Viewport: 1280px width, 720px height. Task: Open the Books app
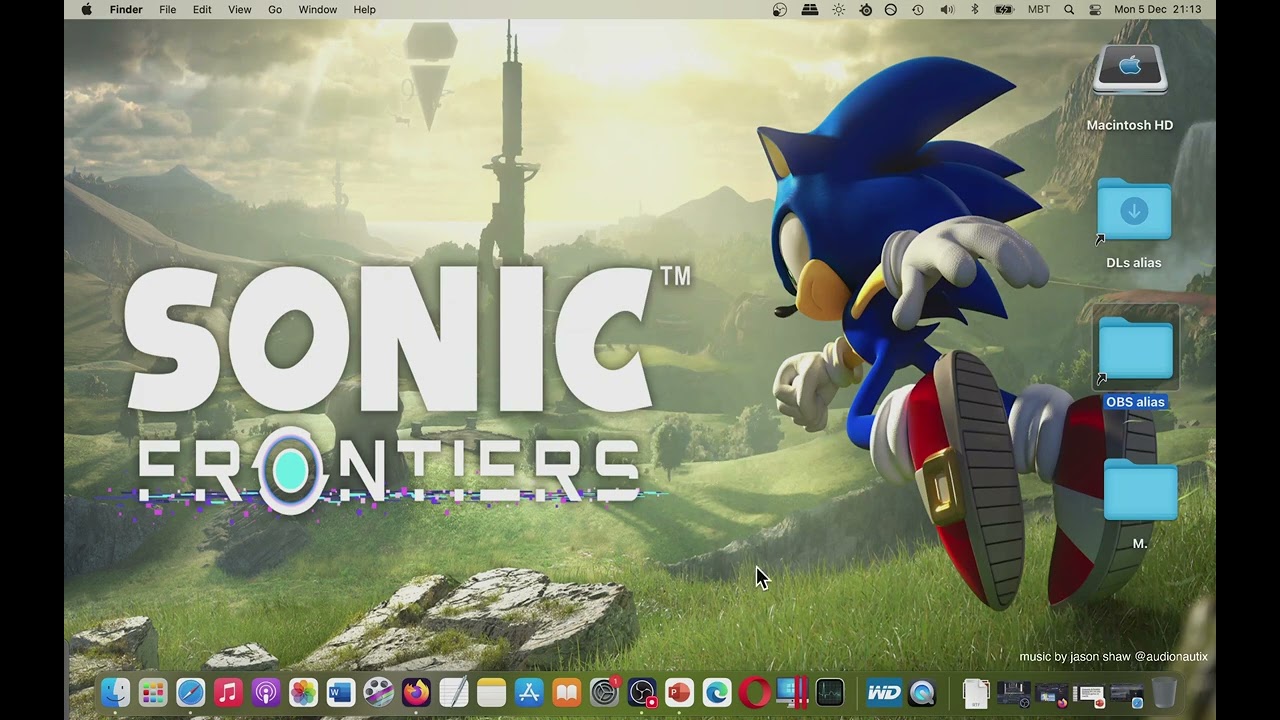[x=567, y=692]
